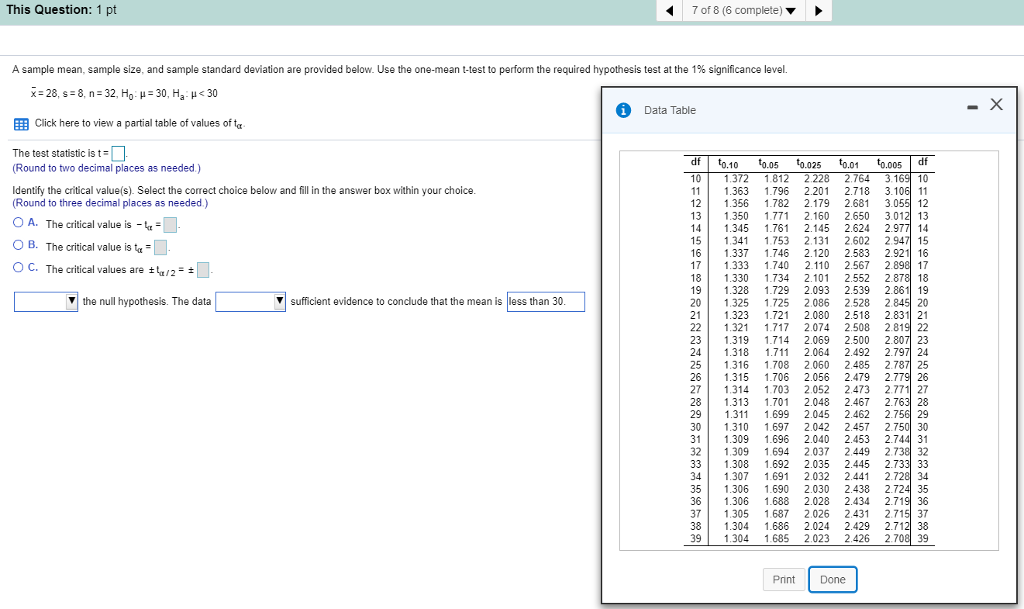Click the 'less than 30.' field

[545, 302]
